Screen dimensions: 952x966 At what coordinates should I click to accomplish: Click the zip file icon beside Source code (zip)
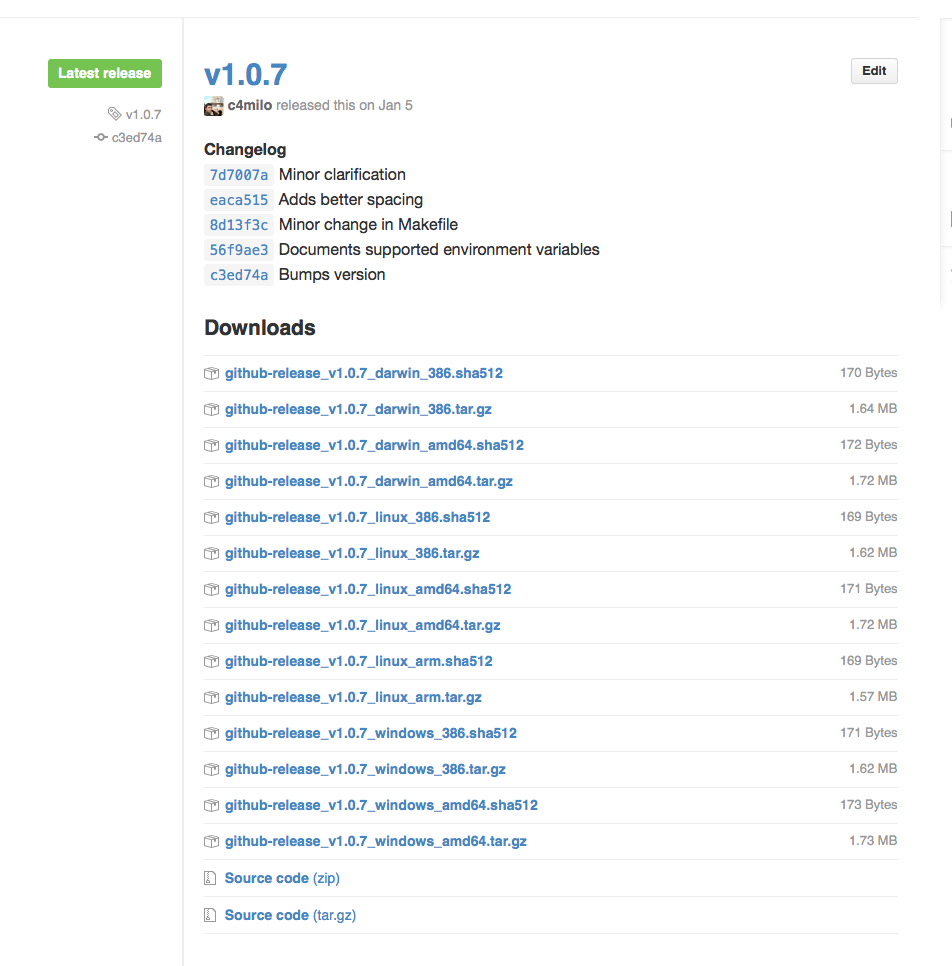pyautogui.click(x=210, y=878)
